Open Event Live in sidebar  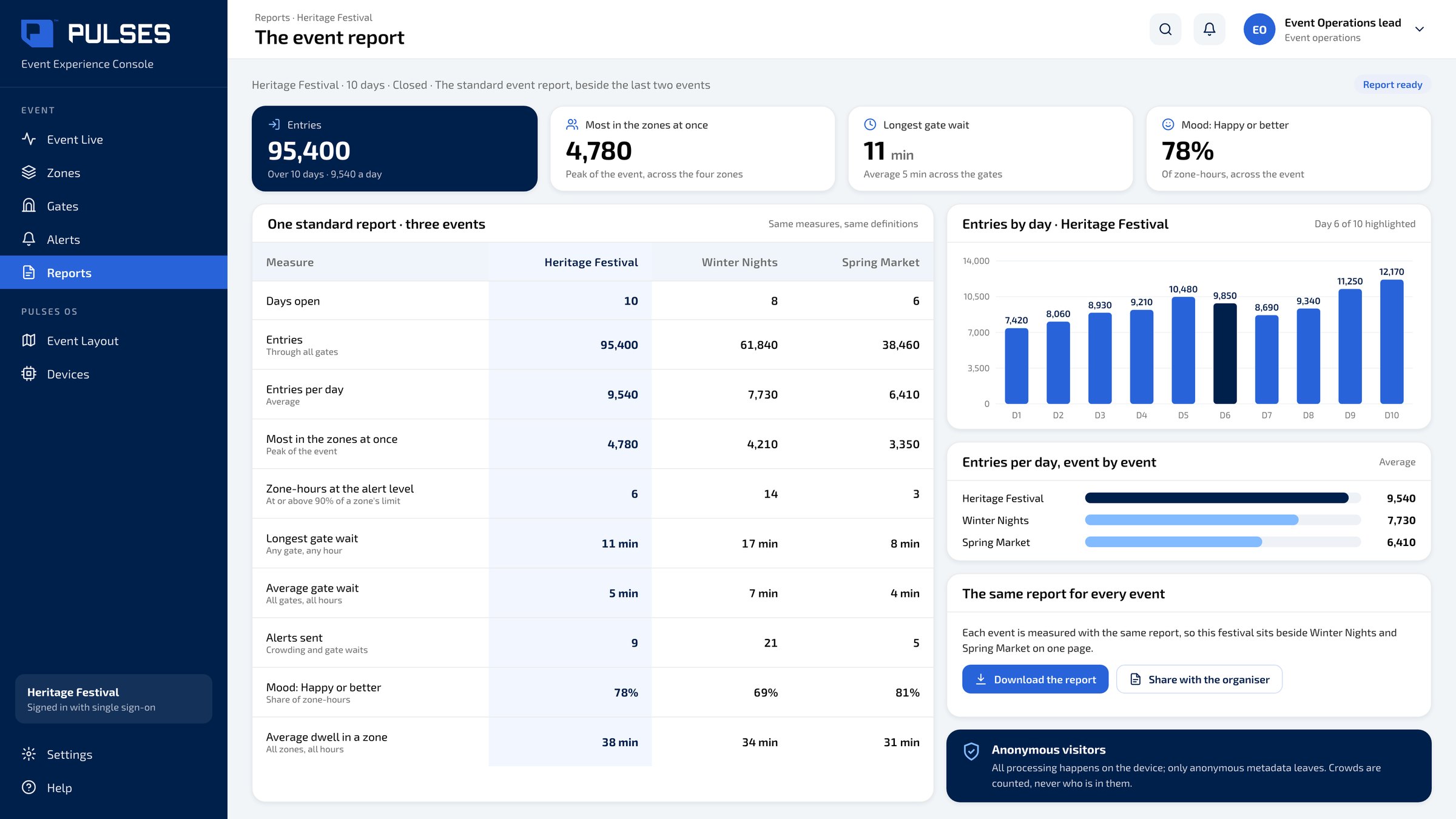coord(113,140)
